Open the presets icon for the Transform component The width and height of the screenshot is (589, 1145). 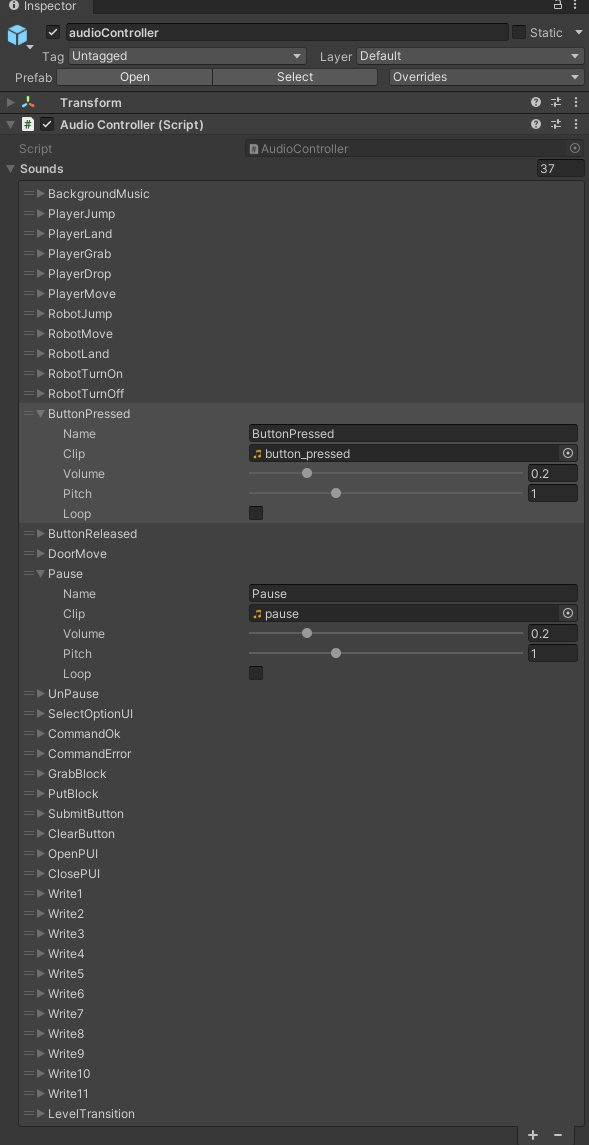(556, 102)
